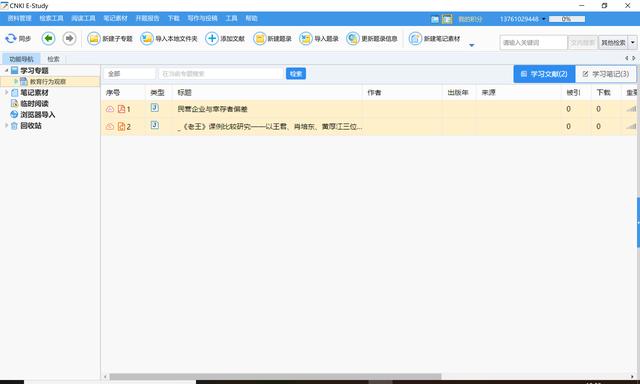Switch to the 检索 tab
Viewport: 640px width, 384px height.
click(53, 59)
